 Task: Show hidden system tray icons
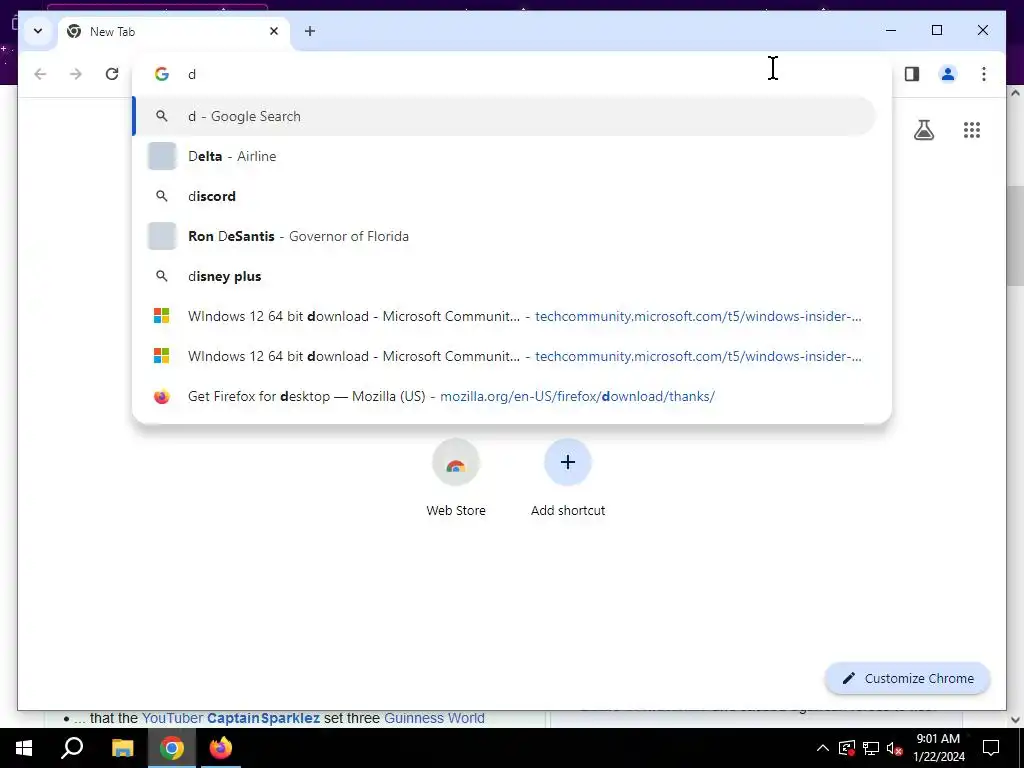(x=823, y=748)
